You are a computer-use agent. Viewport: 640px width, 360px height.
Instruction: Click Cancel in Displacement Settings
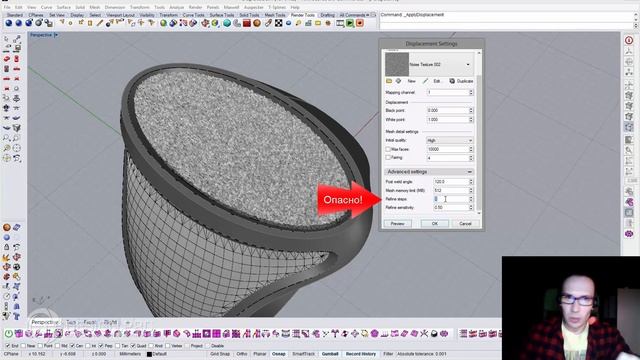point(465,224)
